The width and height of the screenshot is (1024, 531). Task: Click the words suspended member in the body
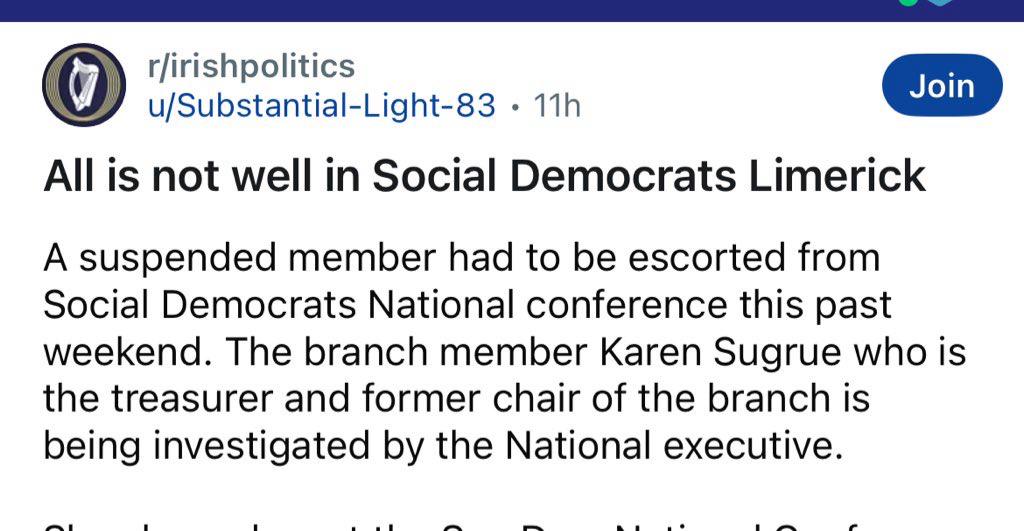(248, 258)
